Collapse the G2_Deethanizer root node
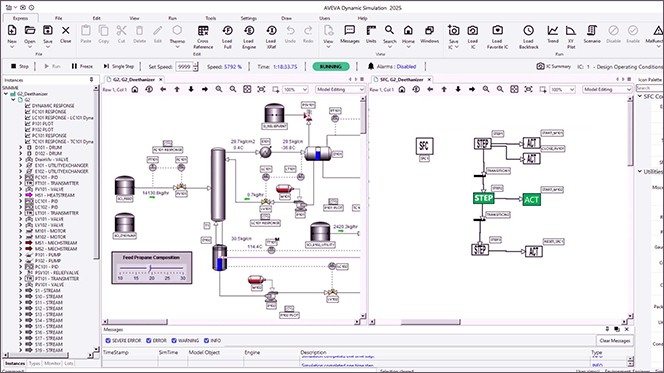 point(6,94)
